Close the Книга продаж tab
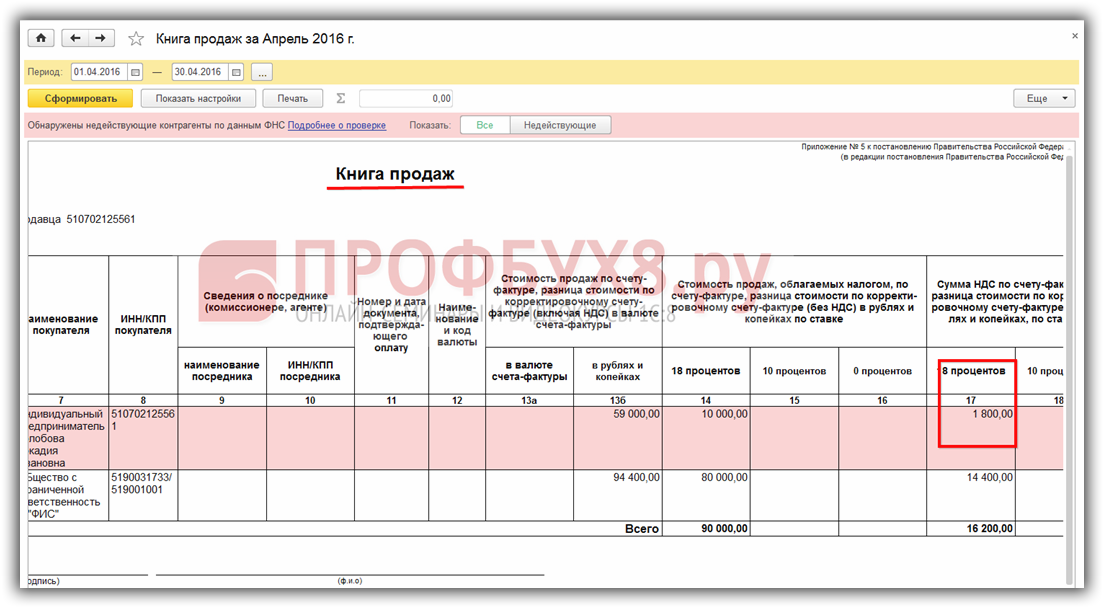 pos(1075,36)
